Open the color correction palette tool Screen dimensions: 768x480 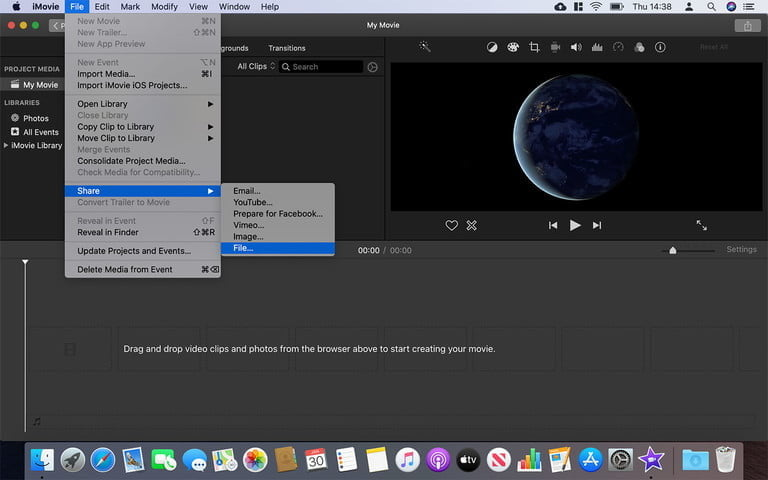click(513, 47)
